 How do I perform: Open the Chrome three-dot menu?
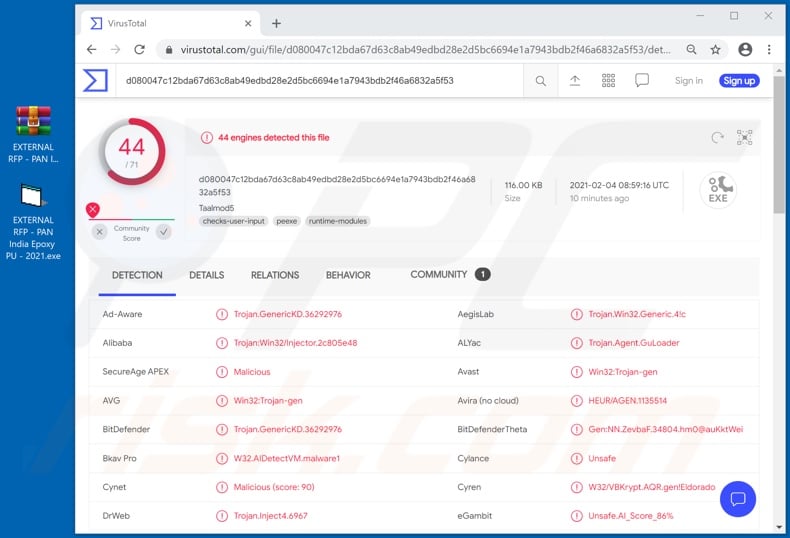(x=769, y=49)
